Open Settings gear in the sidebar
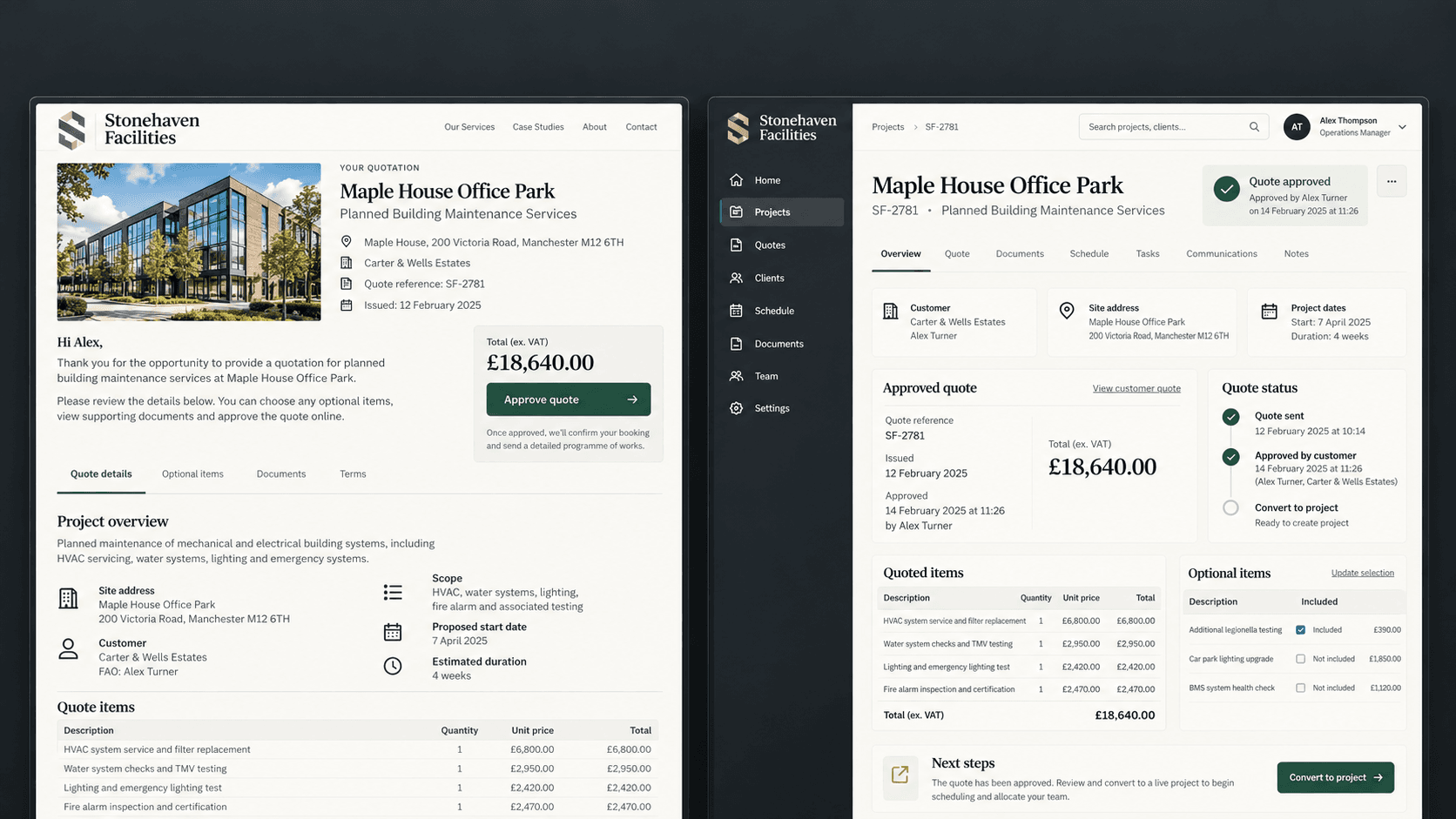This screenshot has height=819, width=1456. pyautogui.click(x=737, y=408)
